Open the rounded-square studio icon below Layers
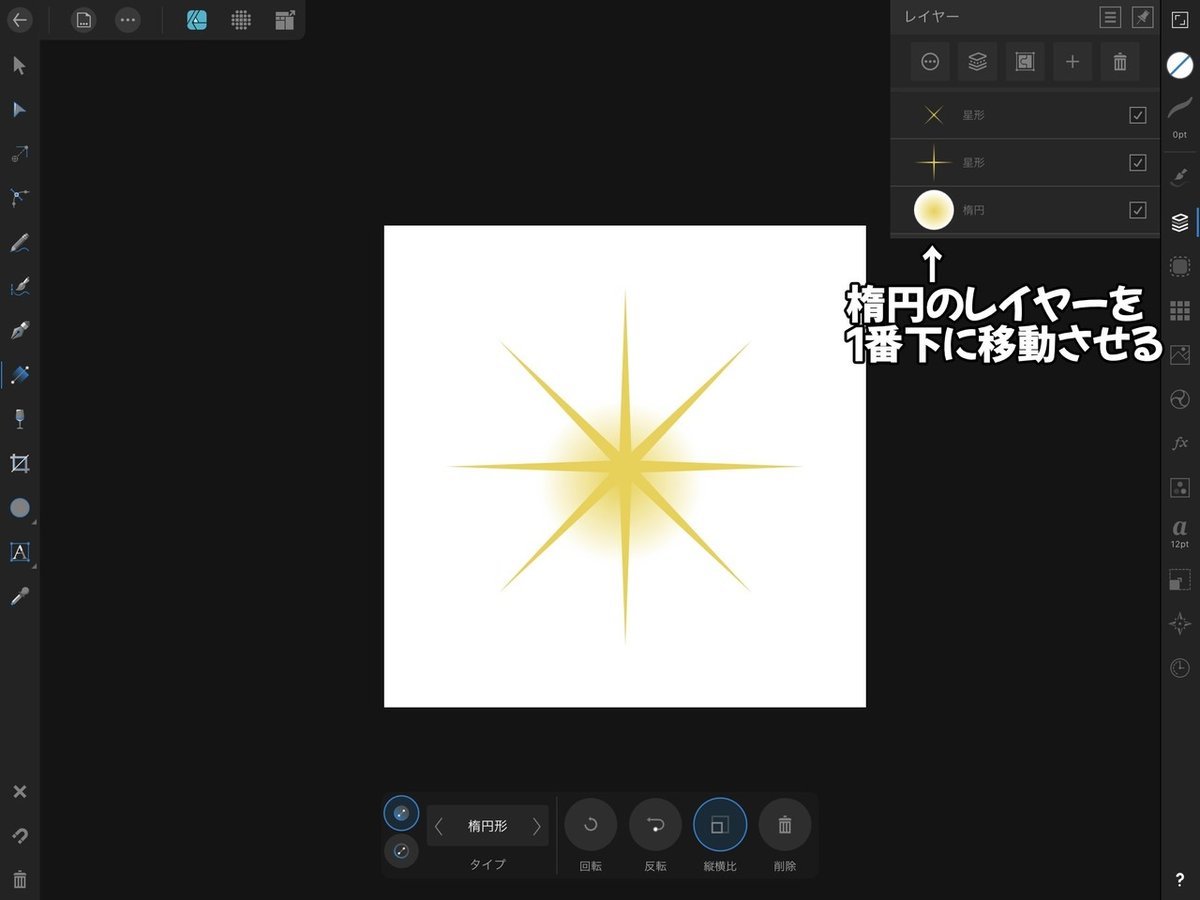The image size is (1200, 900). coord(1180,266)
